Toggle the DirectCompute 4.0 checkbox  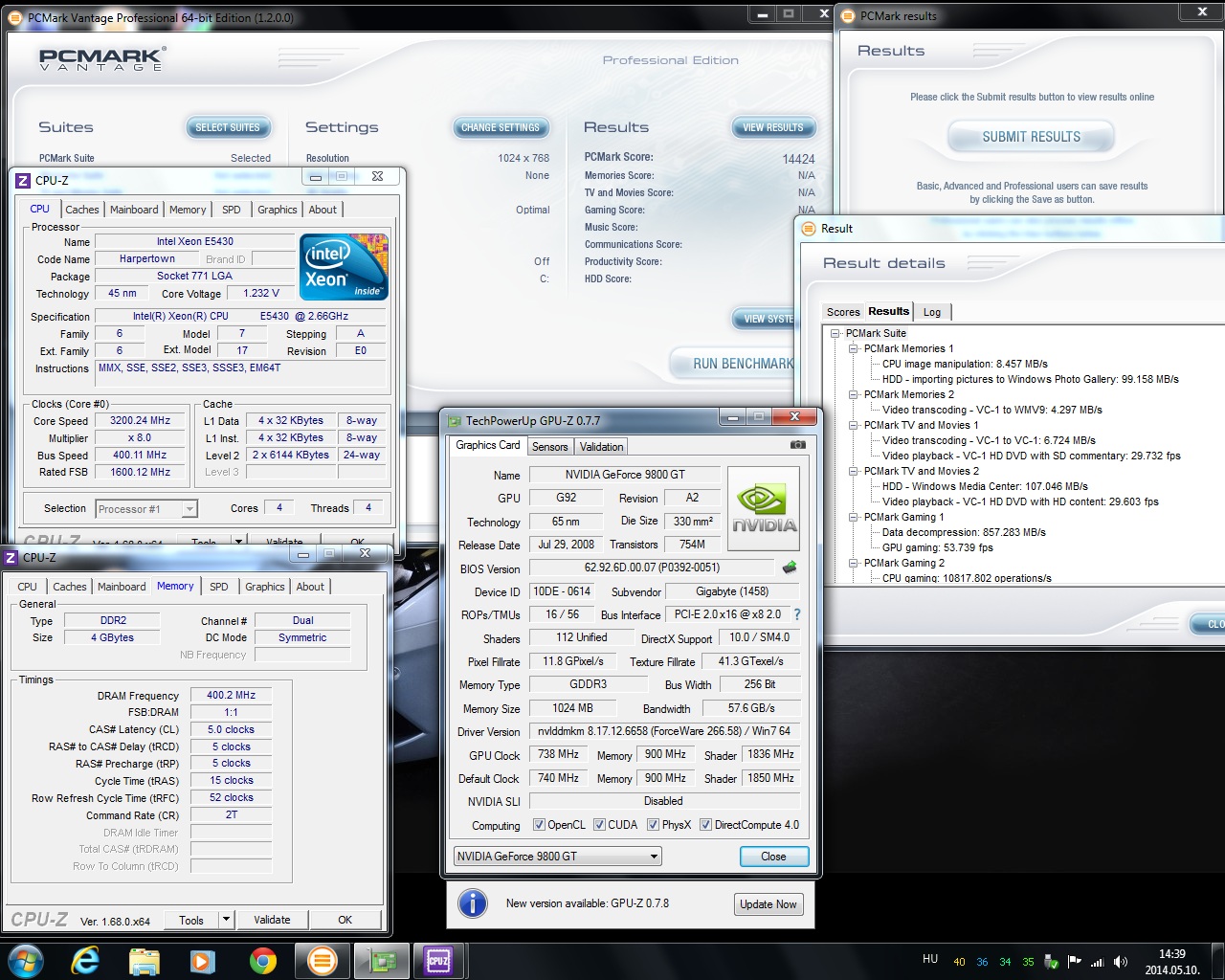pyautogui.click(x=705, y=825)
